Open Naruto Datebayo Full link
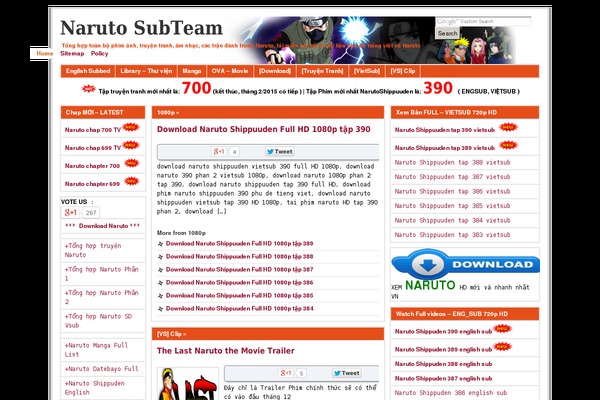The height and width of the screenshot is (400, 600). pyautogui.click(x=101, y=369)
